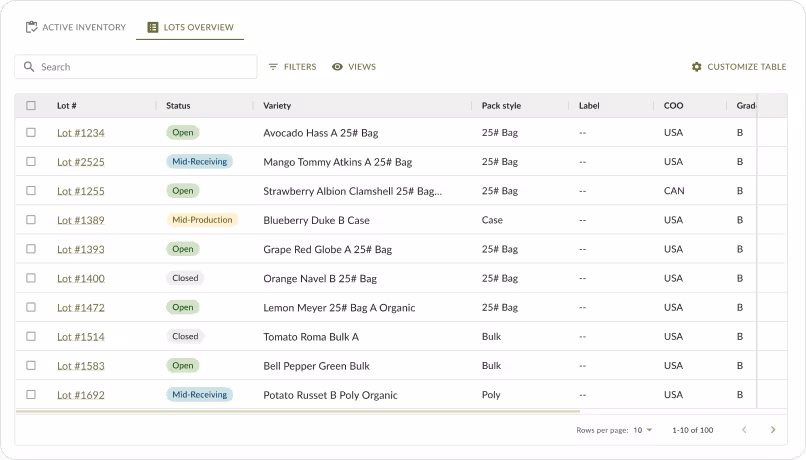Click the Views eye icon

click(x=337, y=67)
